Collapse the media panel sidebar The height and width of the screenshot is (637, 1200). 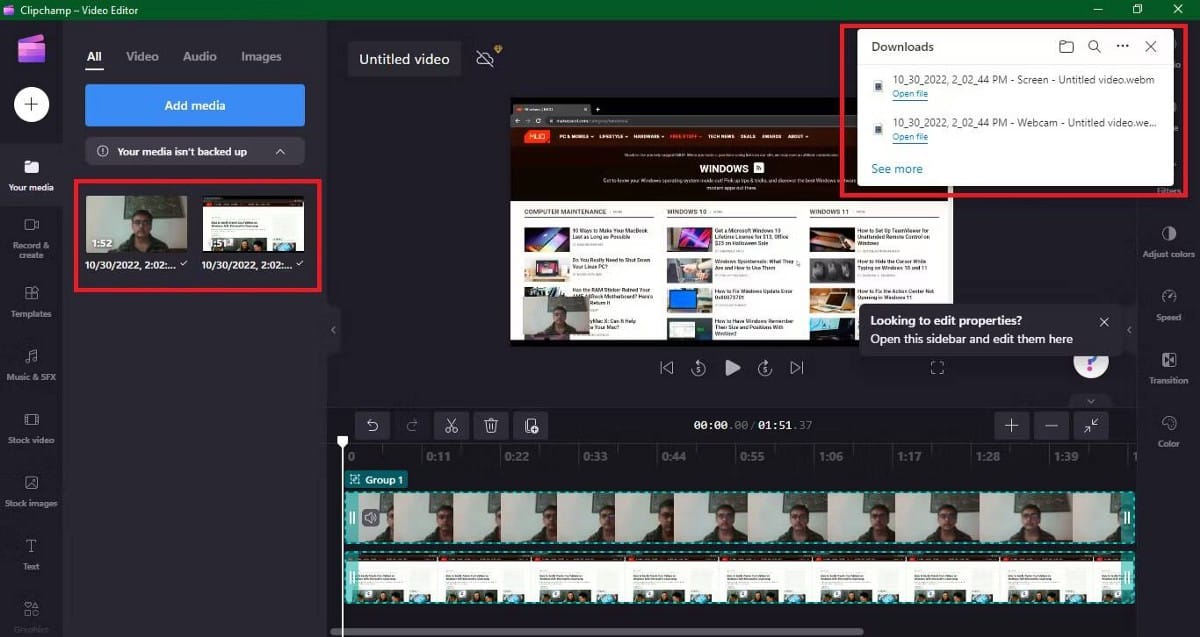333,330
